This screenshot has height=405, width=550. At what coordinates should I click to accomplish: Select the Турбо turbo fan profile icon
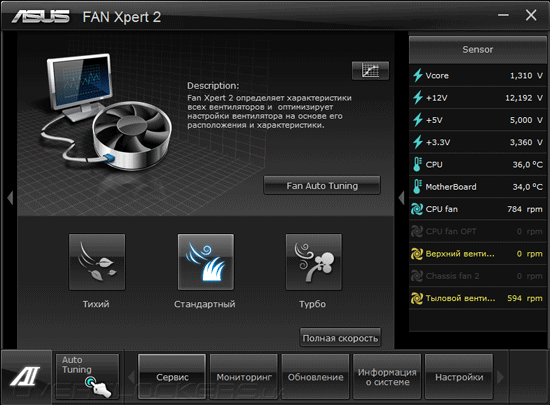[314, 262]
